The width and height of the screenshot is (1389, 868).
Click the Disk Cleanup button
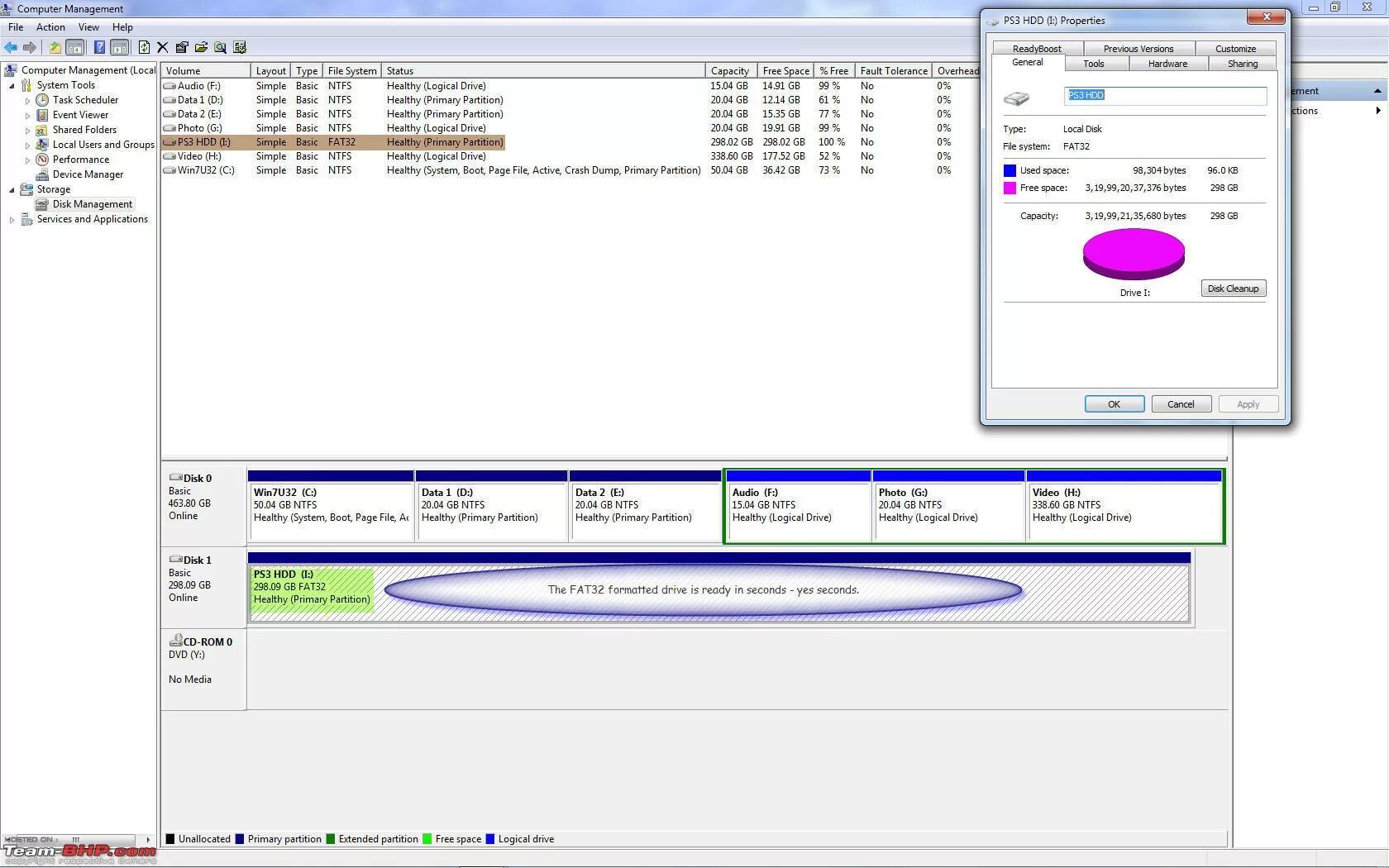(1233, 289)
